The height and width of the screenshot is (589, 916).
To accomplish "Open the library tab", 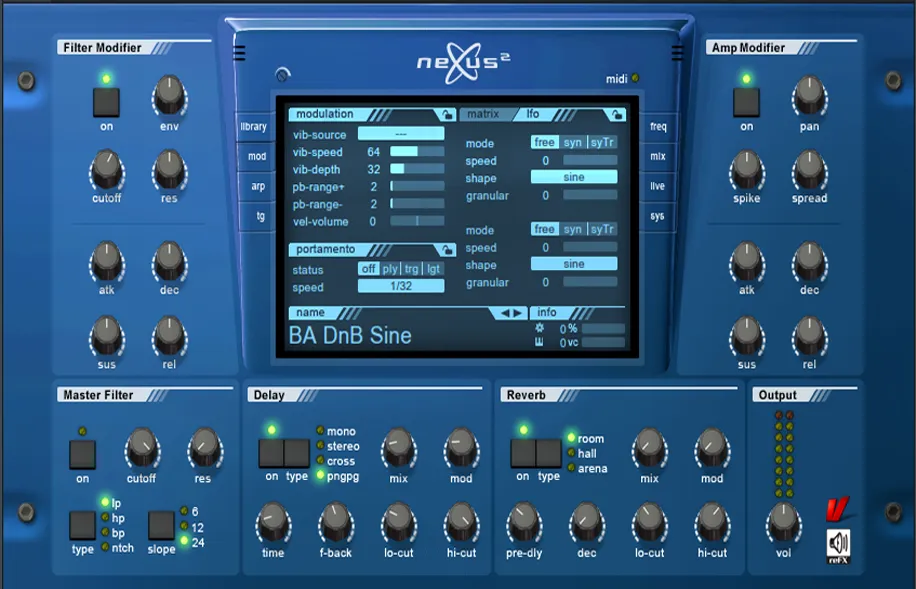I will [254, 127].
